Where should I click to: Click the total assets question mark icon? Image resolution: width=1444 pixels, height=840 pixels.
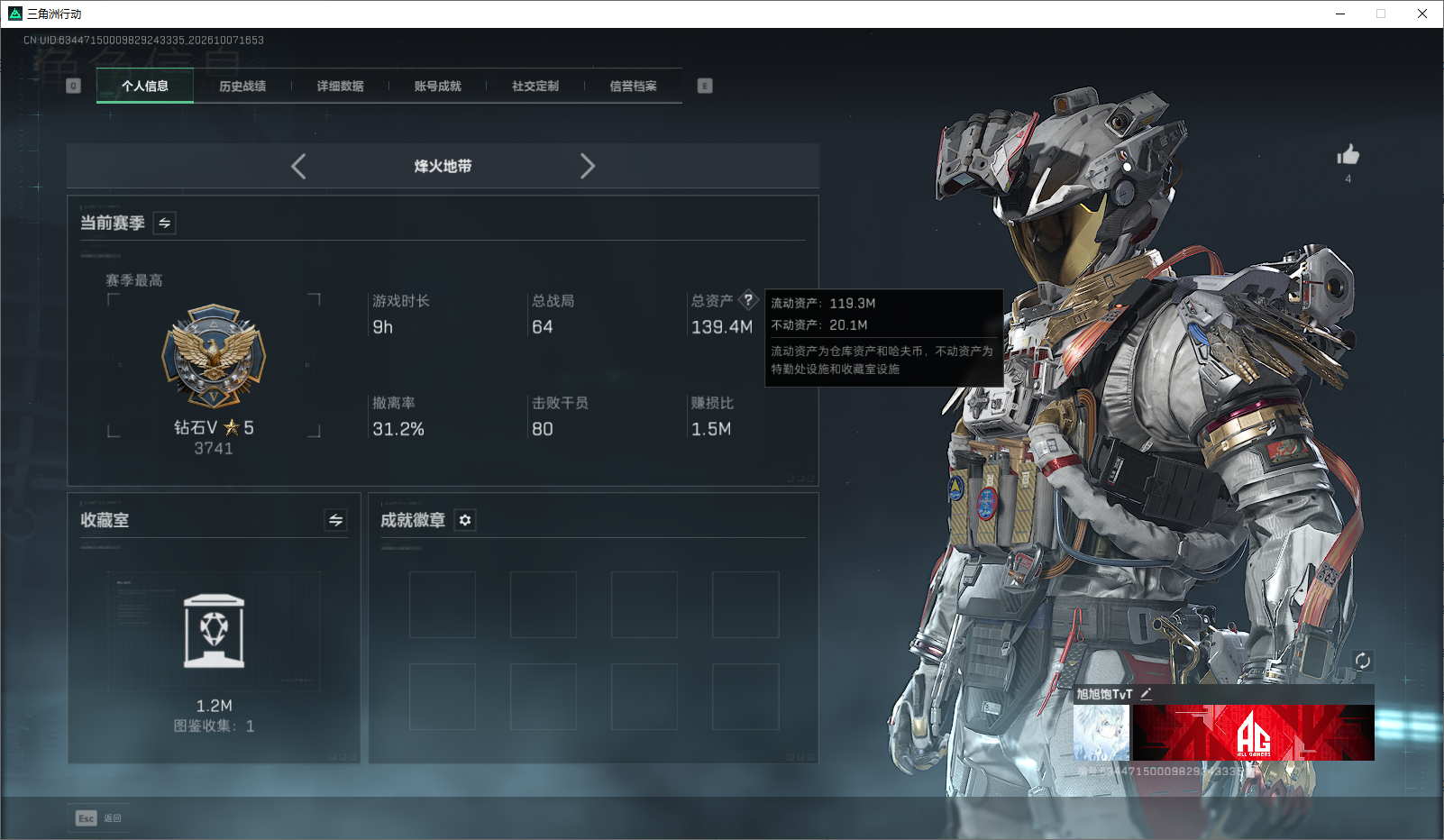pos(748,300)
